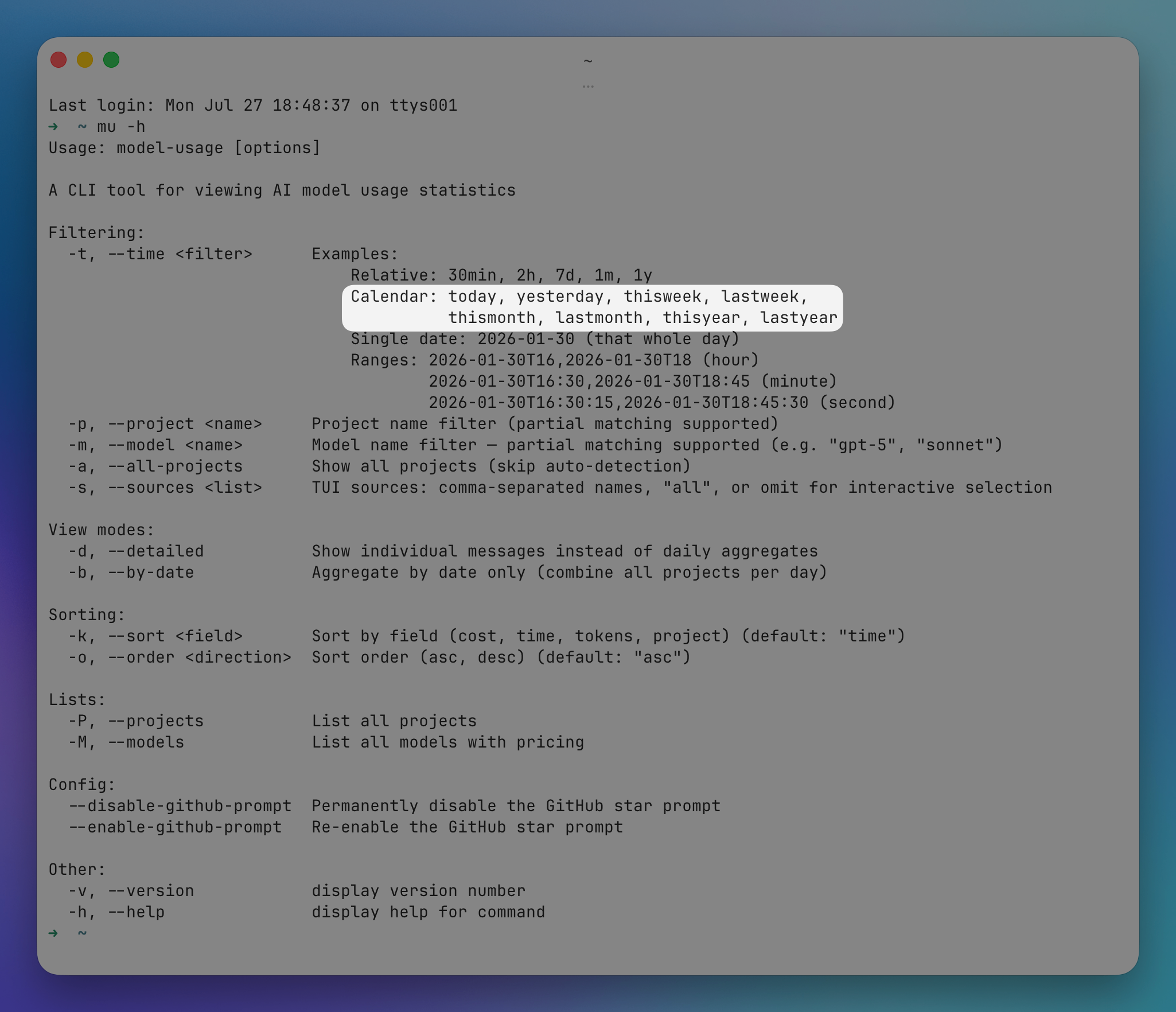This screenshot has width=1176, height=1012.
Task: Click 'Project name filter (partial matching supported)'
Action: pos(546,424)
